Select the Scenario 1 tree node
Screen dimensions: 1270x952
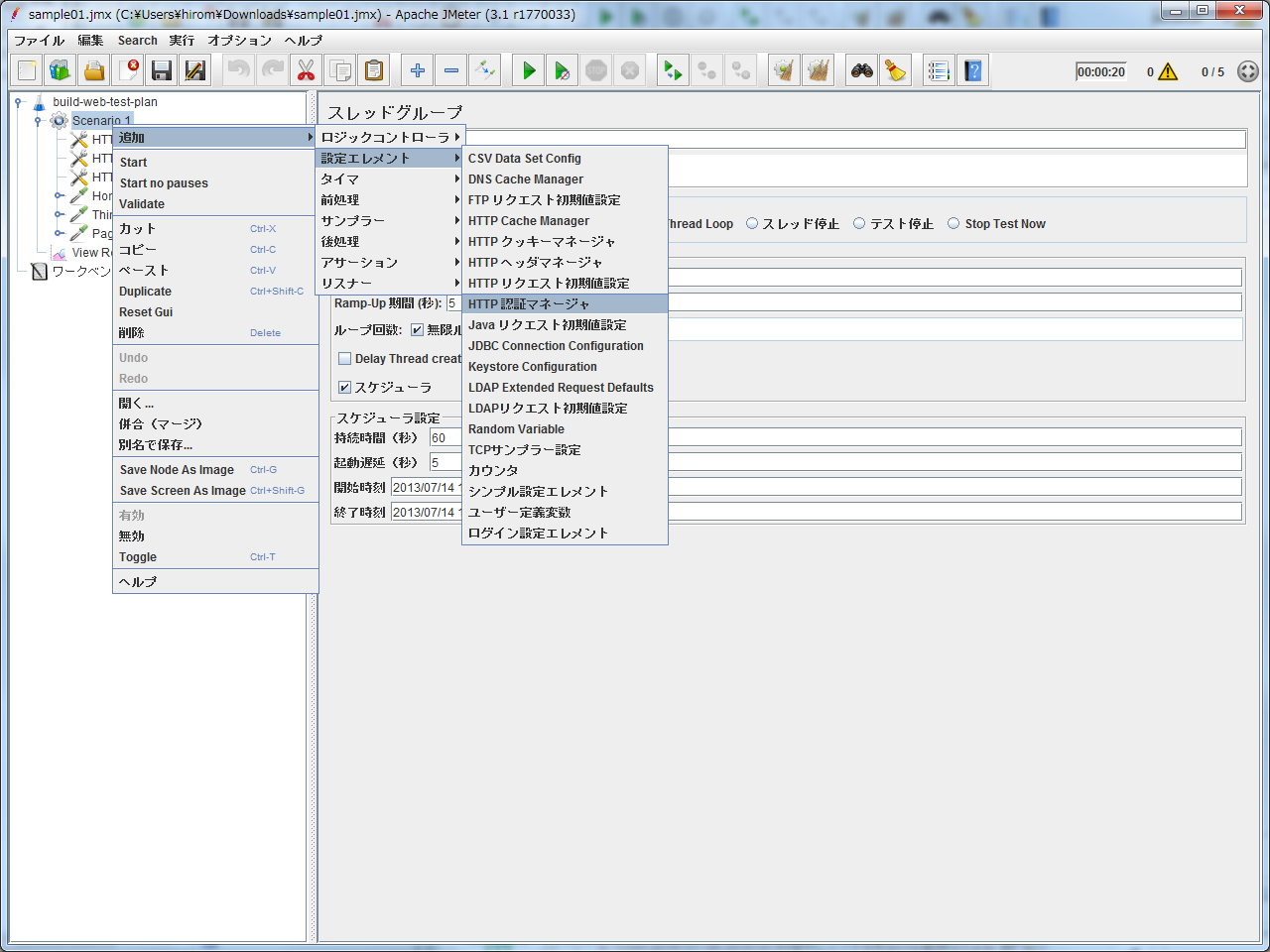pos(101,120)
